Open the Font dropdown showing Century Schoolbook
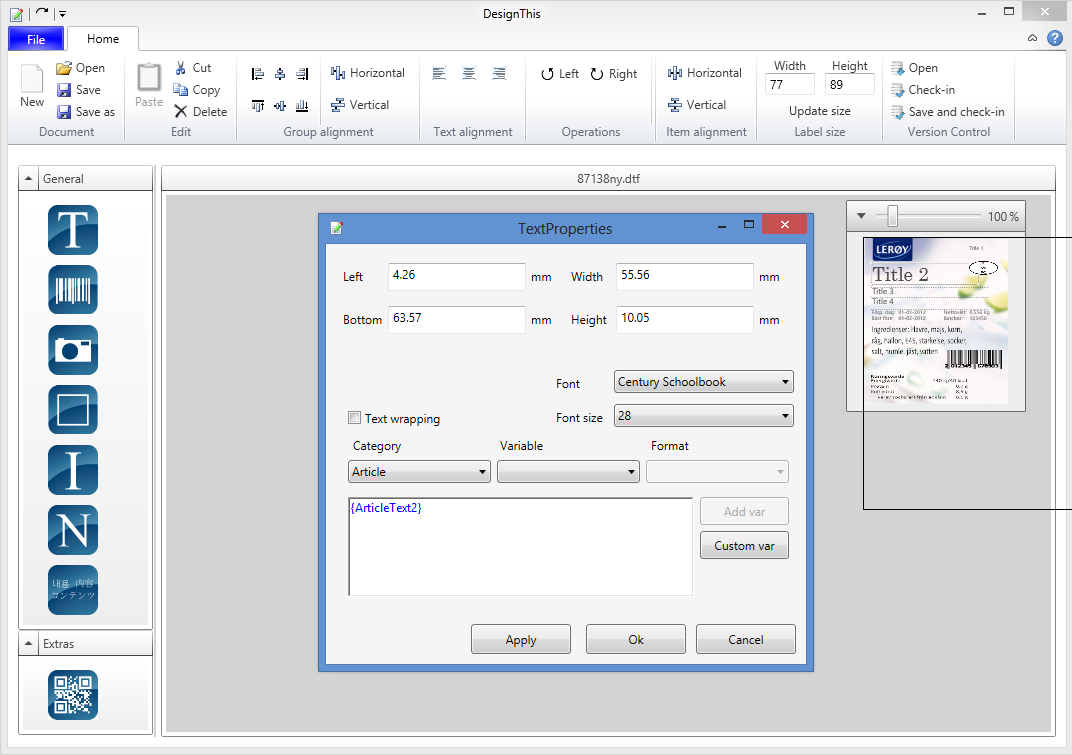The height and width of the screenshot is (755, 1072). click(704, 382)
